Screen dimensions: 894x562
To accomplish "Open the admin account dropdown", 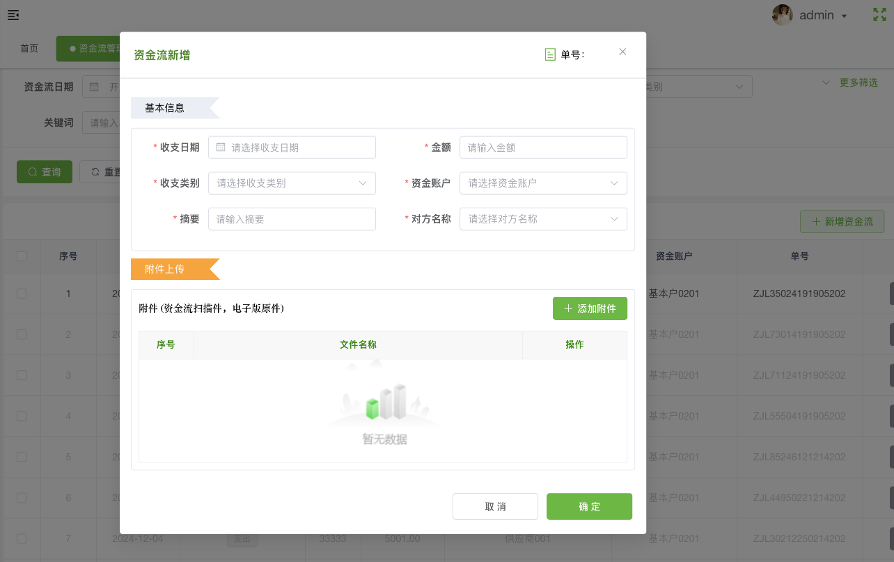I will (823, 15).
